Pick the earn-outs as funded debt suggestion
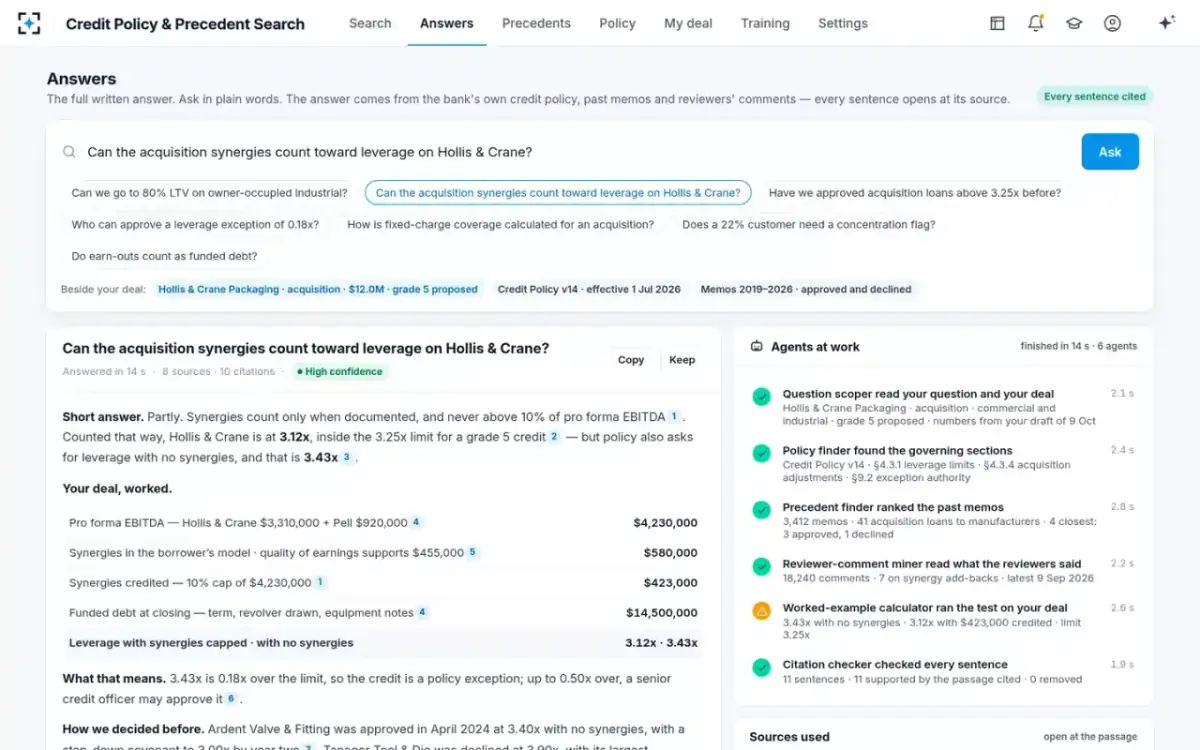Viewport: 1200px width, 750px height. pyautogui.click(x=164, y=257)
